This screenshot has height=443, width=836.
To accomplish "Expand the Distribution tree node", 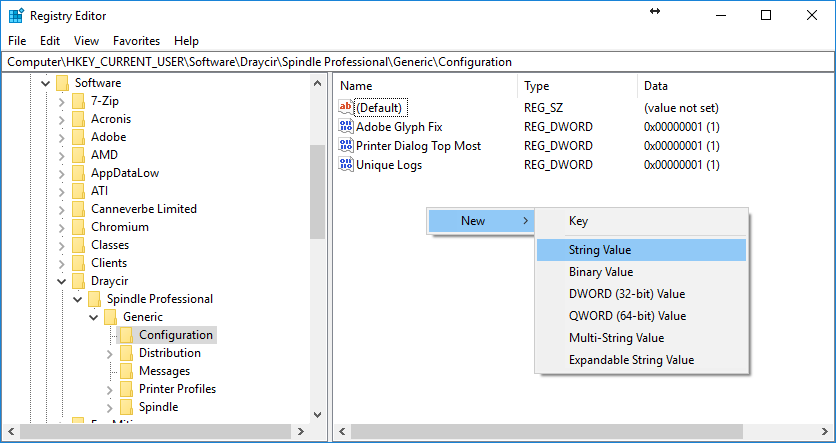I will [x=110, y=353].
